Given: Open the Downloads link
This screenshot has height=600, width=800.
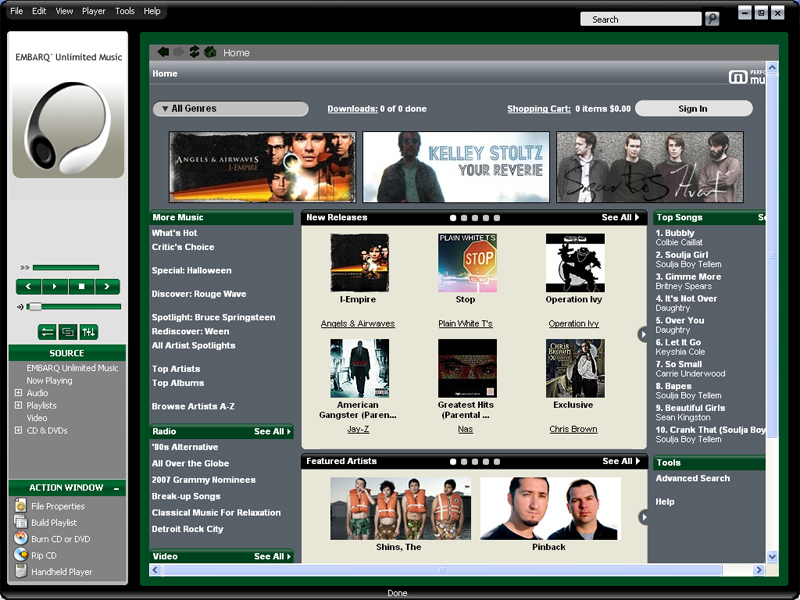Looking at the screenshot, I should point(353,109).
